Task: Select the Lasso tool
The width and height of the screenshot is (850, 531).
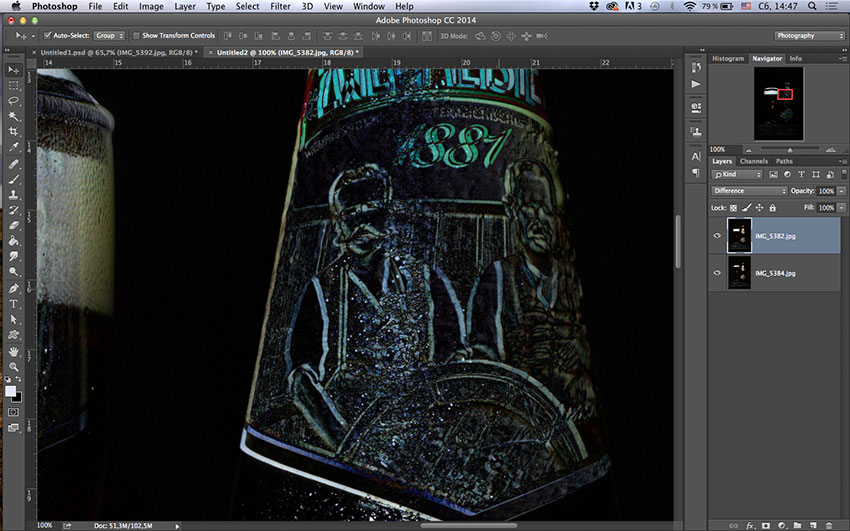Action: tap(14, 101)
